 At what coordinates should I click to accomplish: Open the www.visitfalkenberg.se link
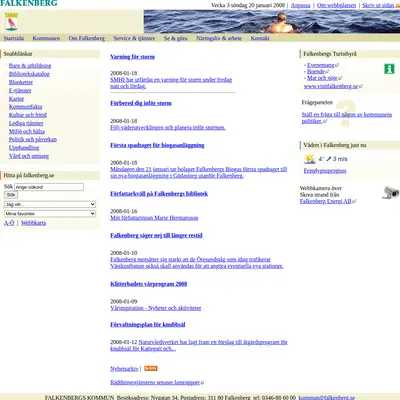tap(331, 86)
